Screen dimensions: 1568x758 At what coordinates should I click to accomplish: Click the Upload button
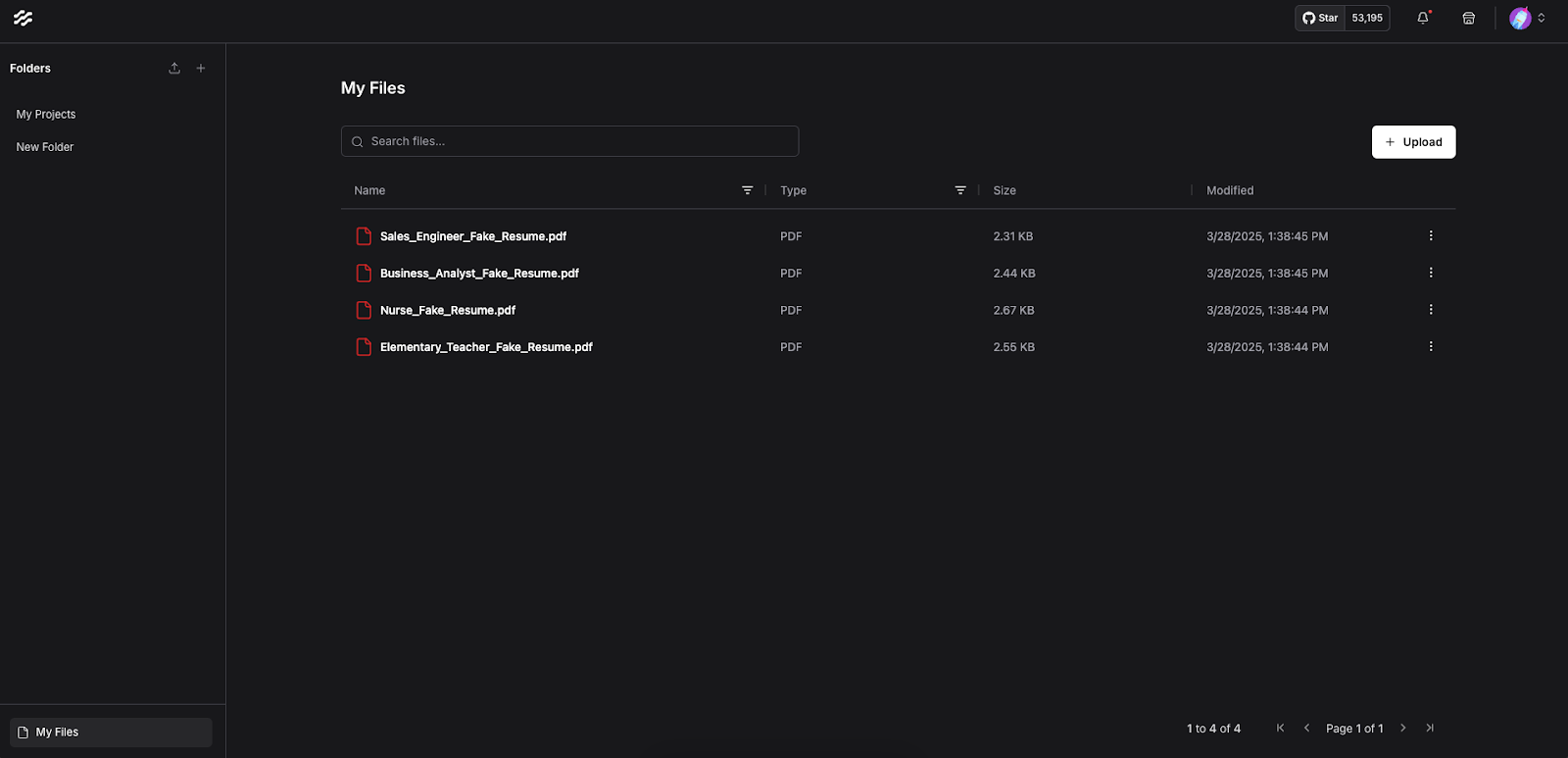click(x=1413, y=142)
